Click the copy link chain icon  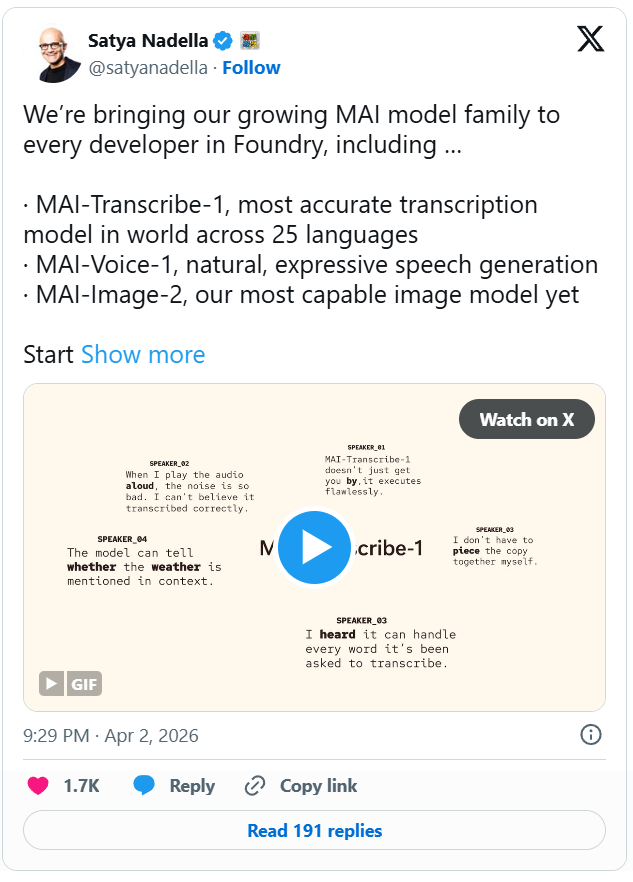pyautogui.click(x=255, y=786)
